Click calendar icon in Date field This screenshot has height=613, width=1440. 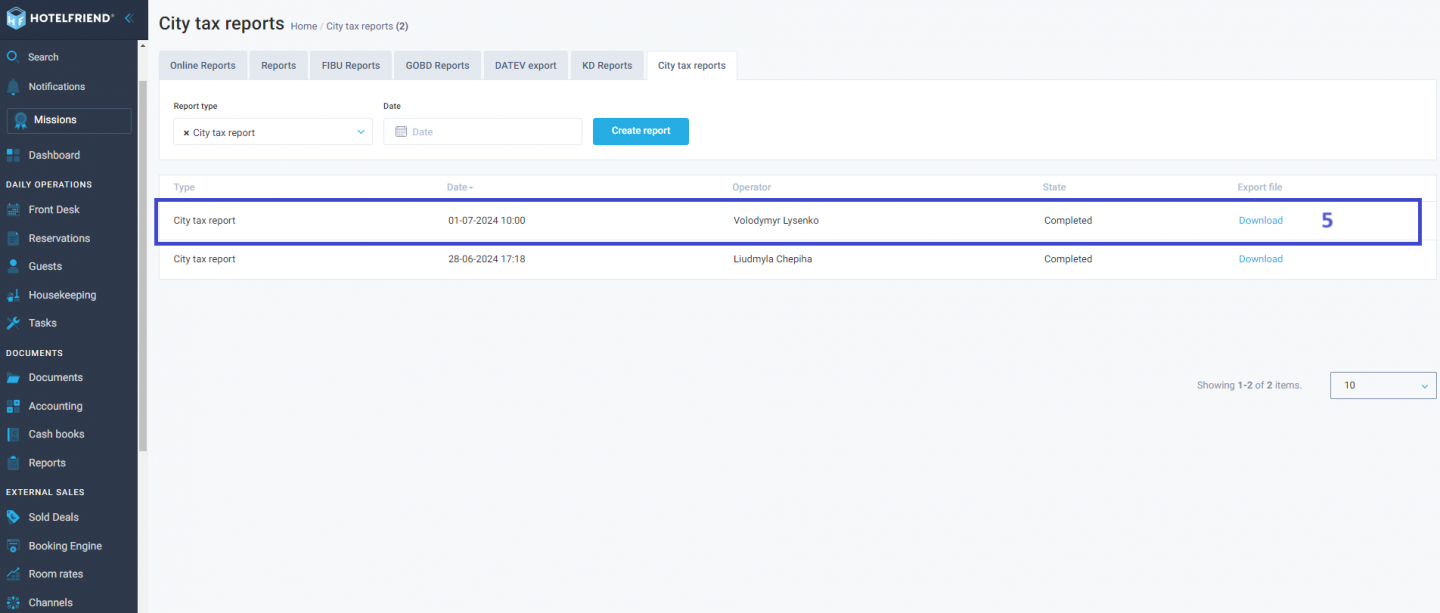click(401, 132)
